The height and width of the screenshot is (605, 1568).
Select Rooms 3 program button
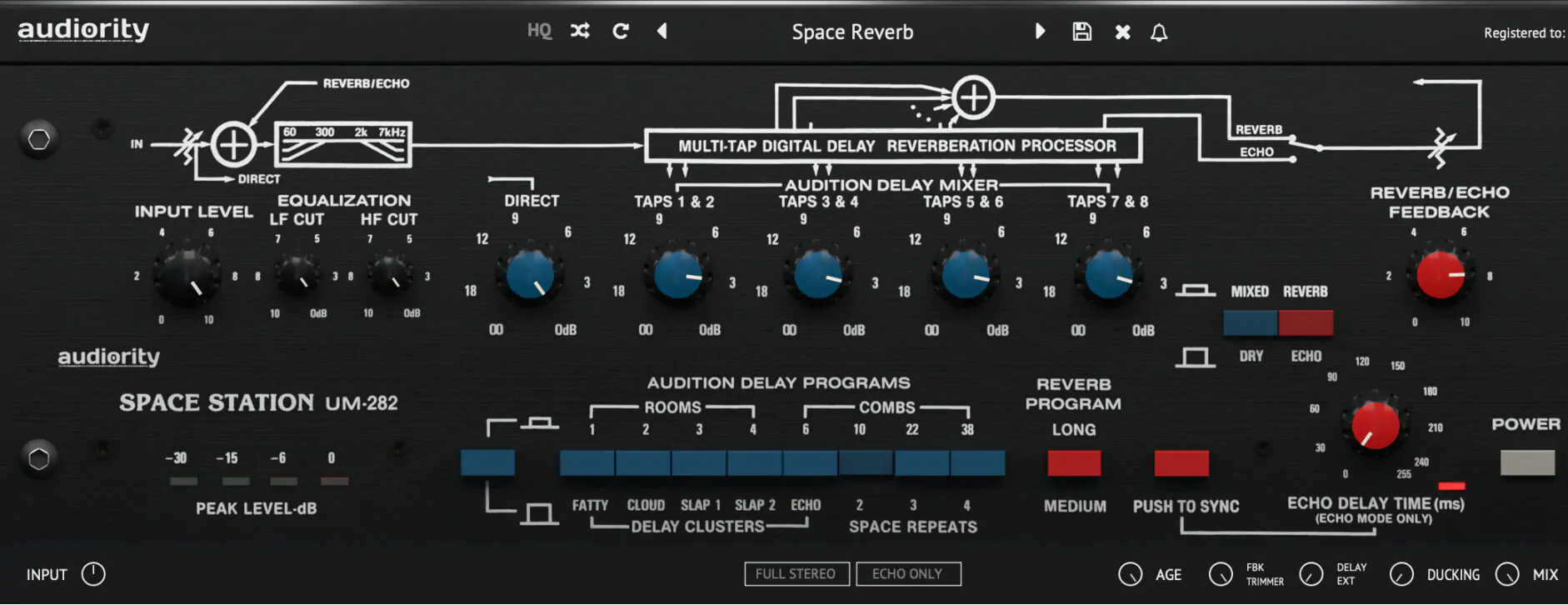[699, 462]
